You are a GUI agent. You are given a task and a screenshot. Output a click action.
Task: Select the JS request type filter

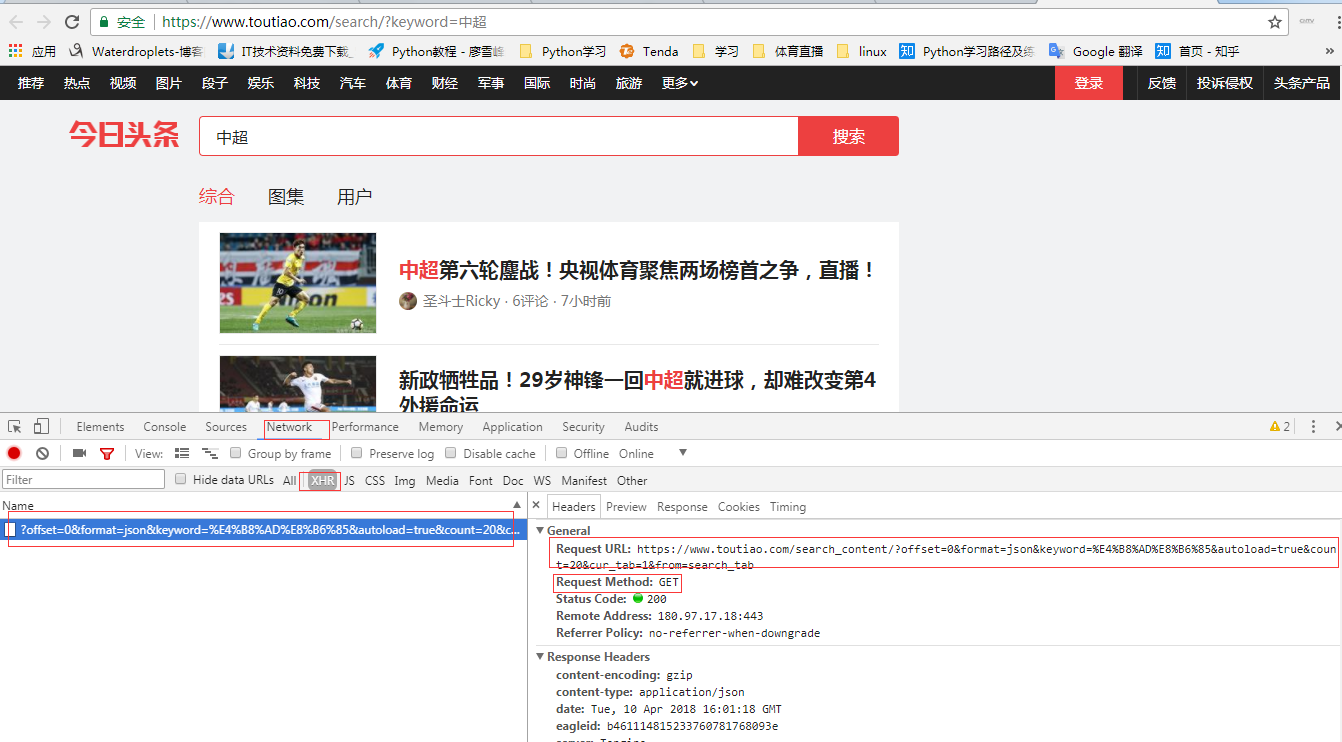(x=349, y=480)
